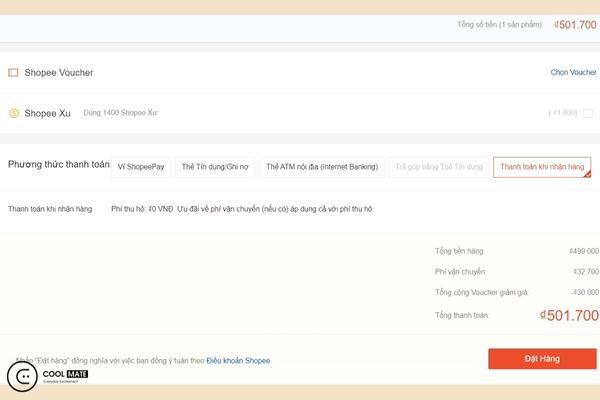The width and height of the screenshot is (600, 400).
Task: Click the Phí thu hộ fee description text
Action: (240, 209)
